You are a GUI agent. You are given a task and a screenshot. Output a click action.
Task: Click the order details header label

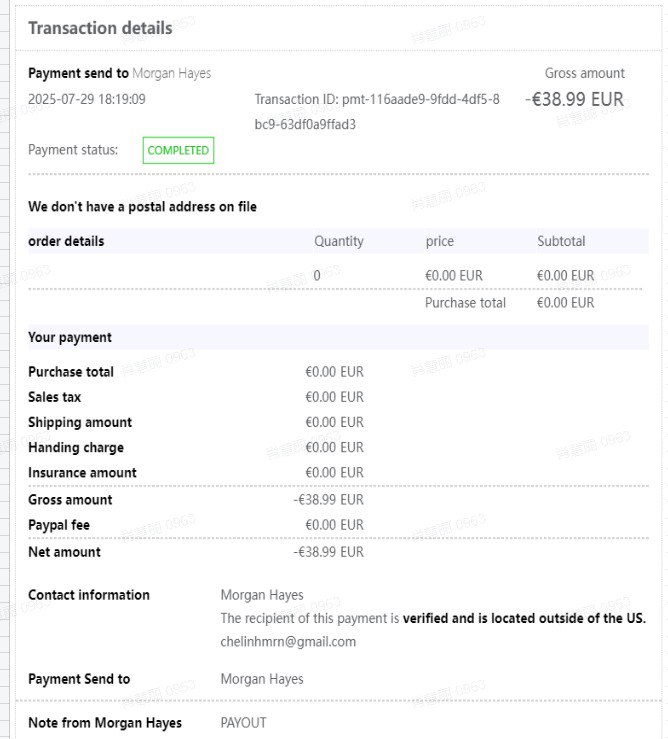point(66,241)
